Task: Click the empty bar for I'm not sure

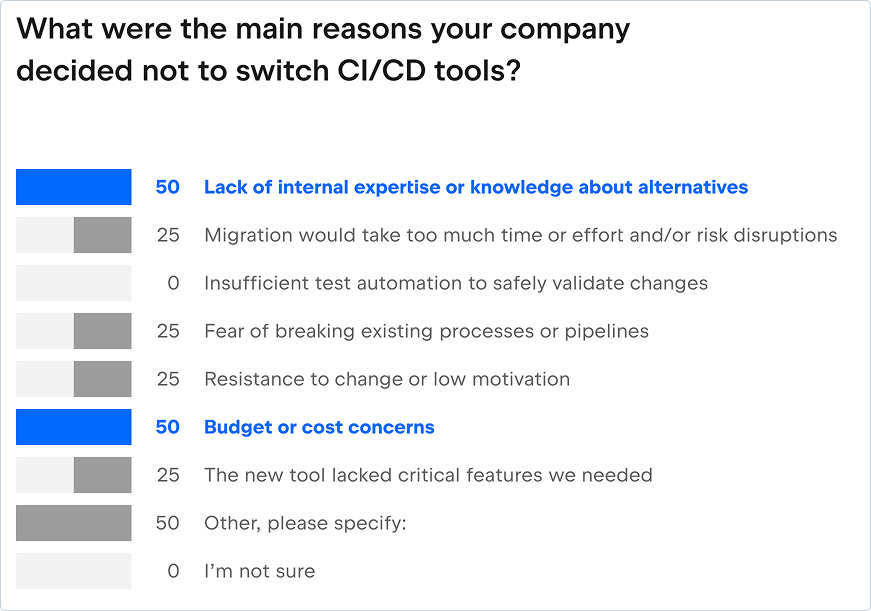Action: 74,571
